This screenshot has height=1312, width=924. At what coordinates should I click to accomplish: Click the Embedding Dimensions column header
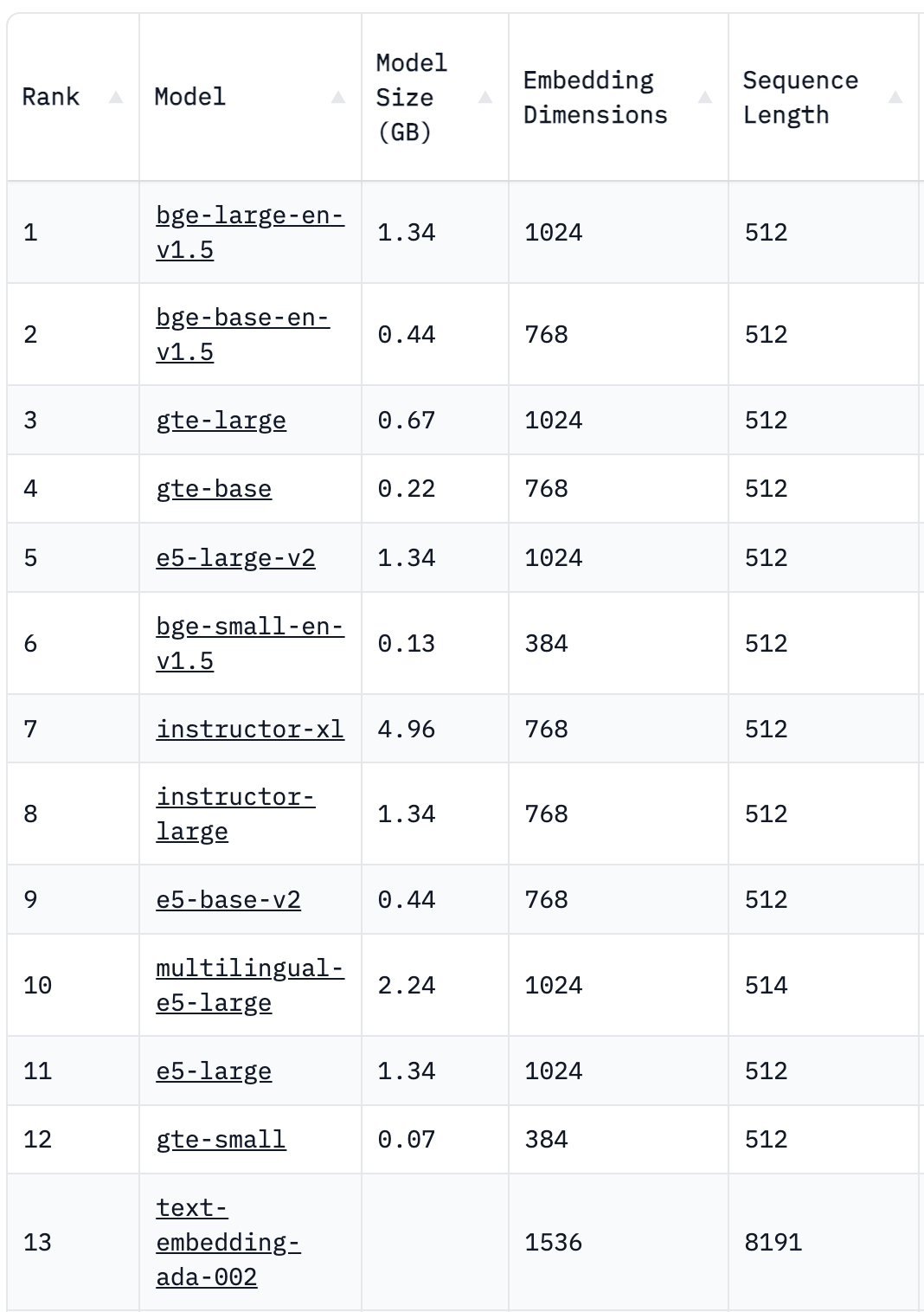(x=595, y=98)
